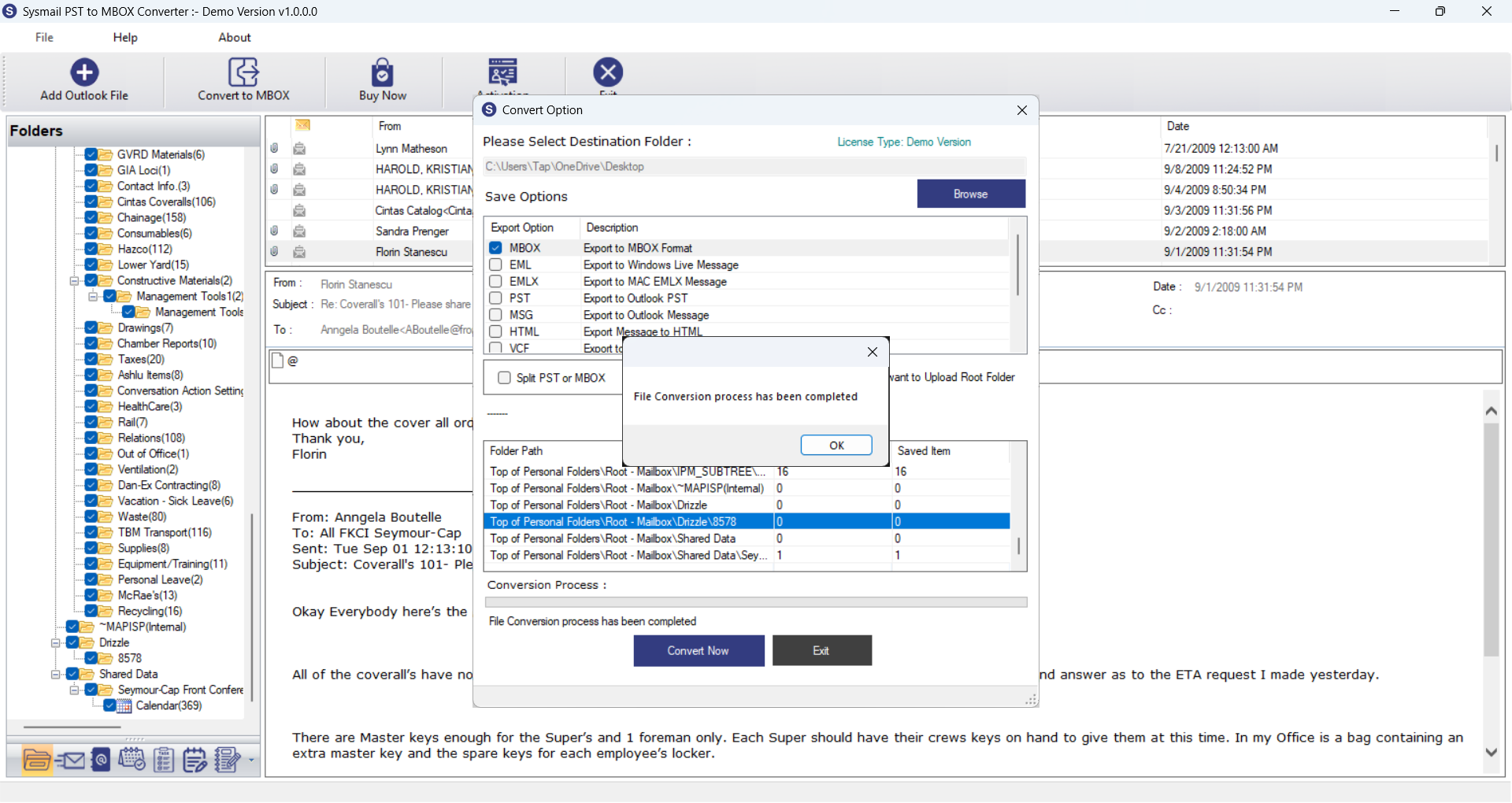Click the Activation toolbar icon

[502, 72]
